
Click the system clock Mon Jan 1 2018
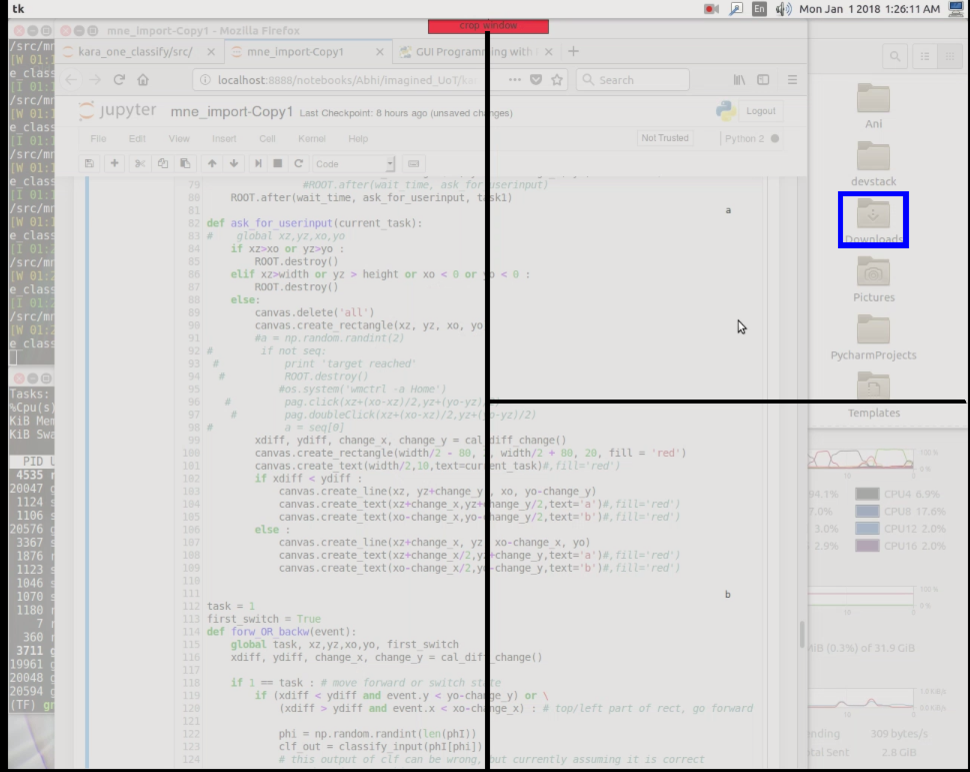click(869, 9)
